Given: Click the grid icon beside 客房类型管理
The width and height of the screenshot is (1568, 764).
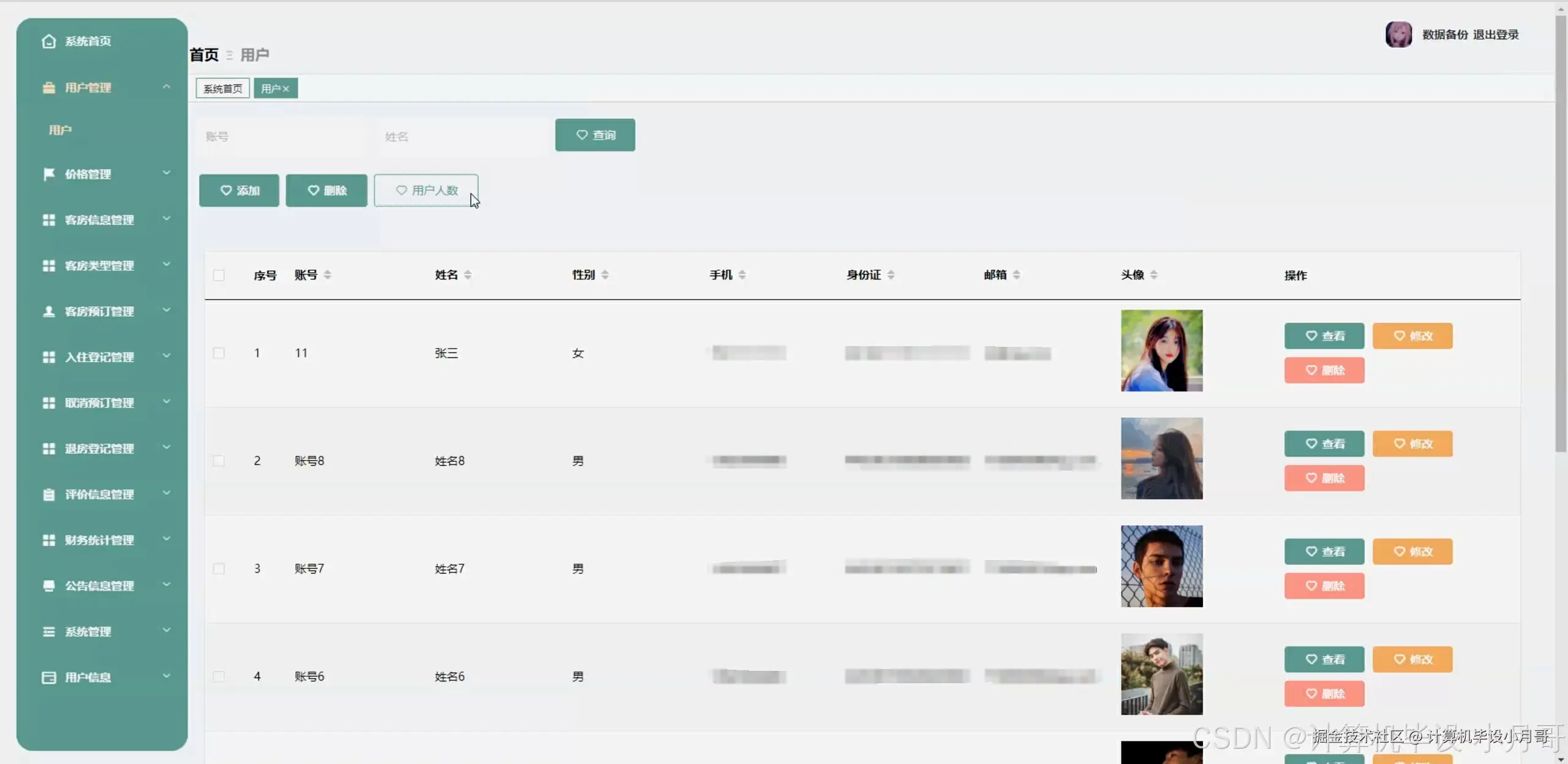Looking at the screenshot, I should [49, 265].
